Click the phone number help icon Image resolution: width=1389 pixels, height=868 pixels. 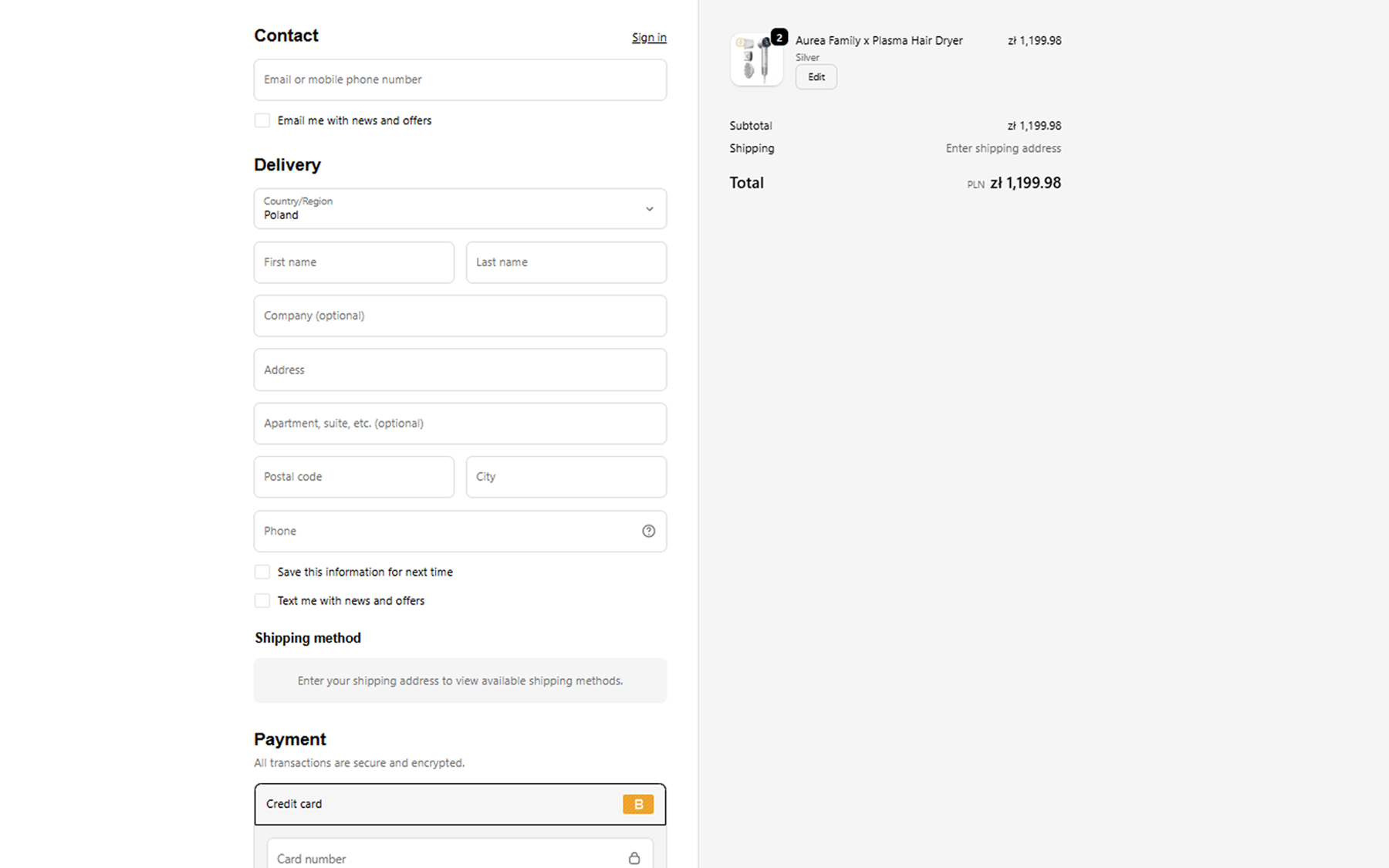(648, 531)
